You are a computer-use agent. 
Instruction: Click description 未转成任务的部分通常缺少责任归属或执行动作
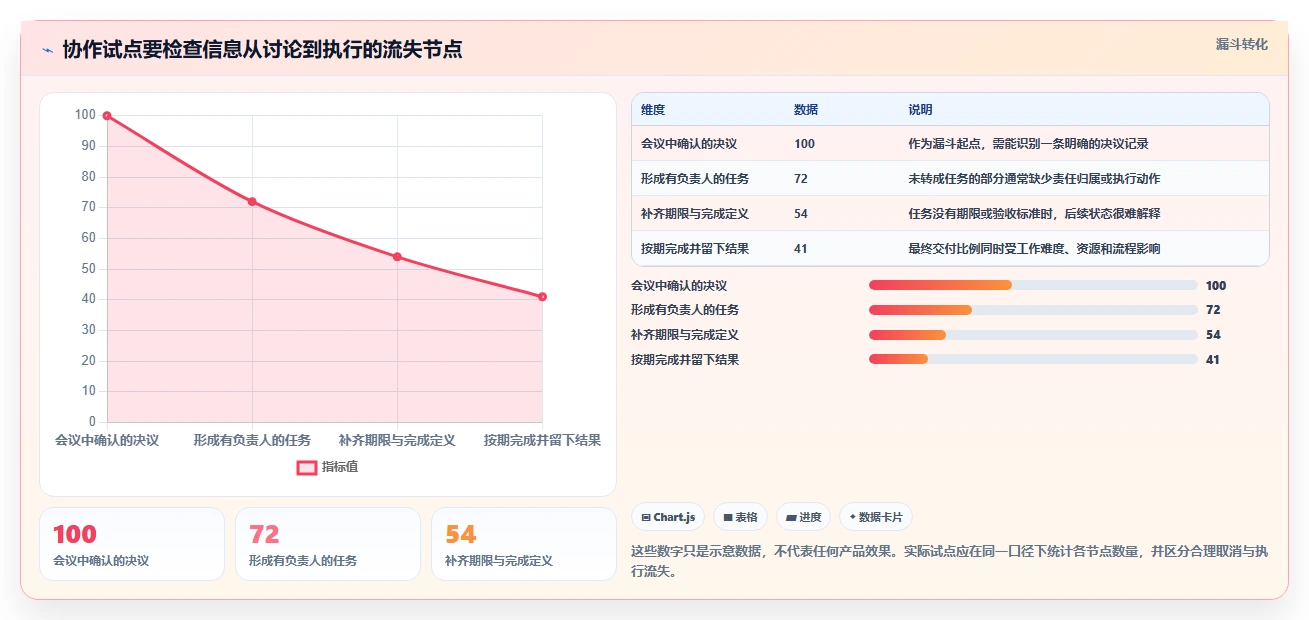(x=1034, y=179)
